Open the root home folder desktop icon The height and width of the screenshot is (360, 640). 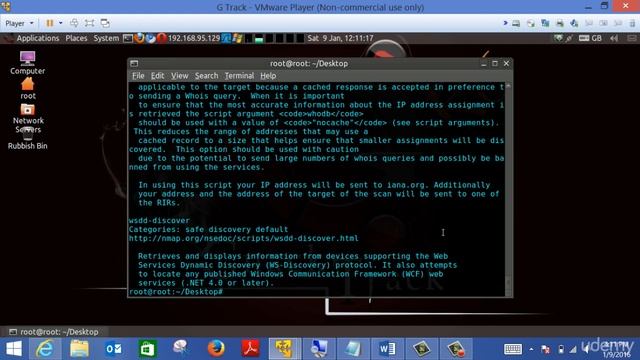28,88
